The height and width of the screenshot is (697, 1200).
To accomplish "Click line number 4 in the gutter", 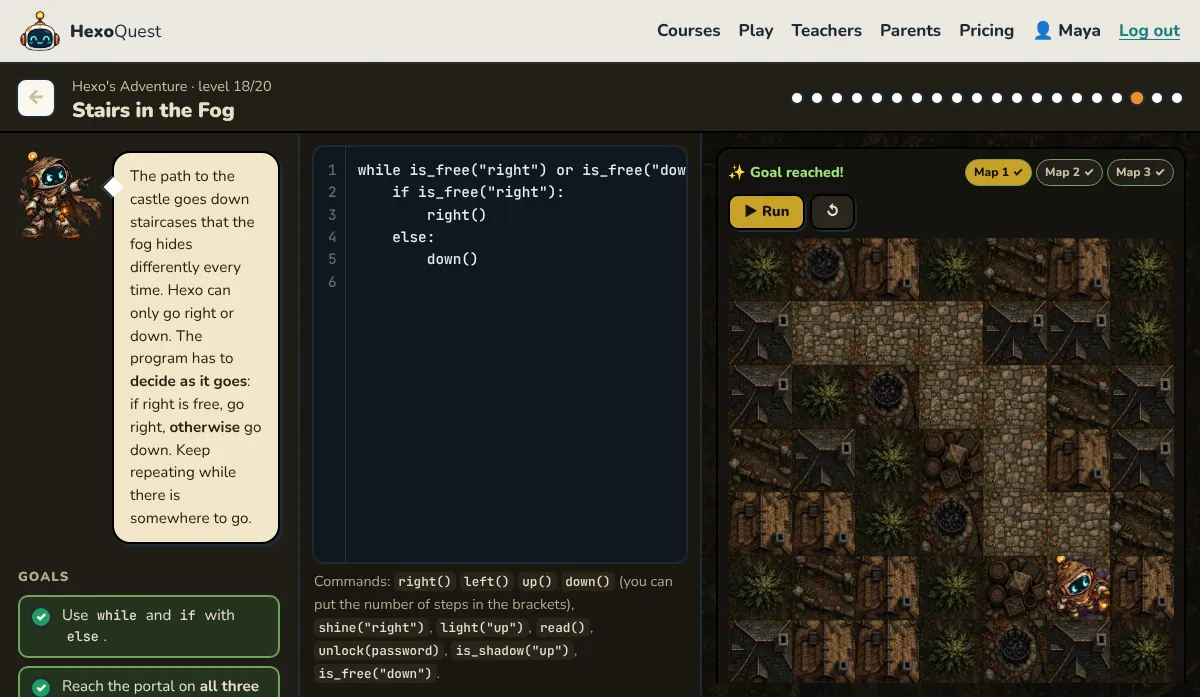I will (x=332, y=237).
